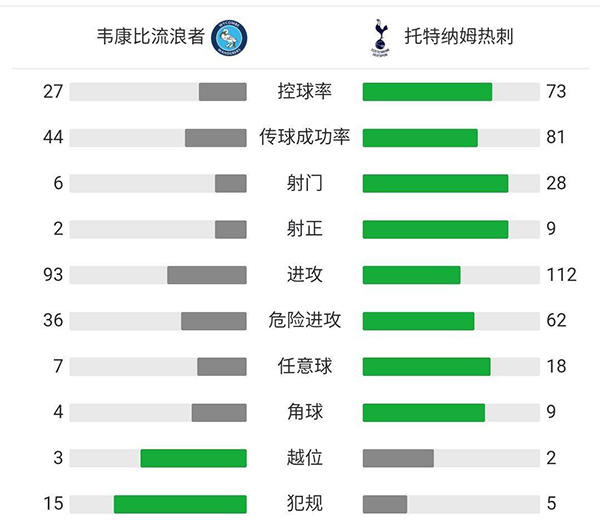Click Tottenham's green corner kicks bar
Screen dimensions: 600x523
423,412
